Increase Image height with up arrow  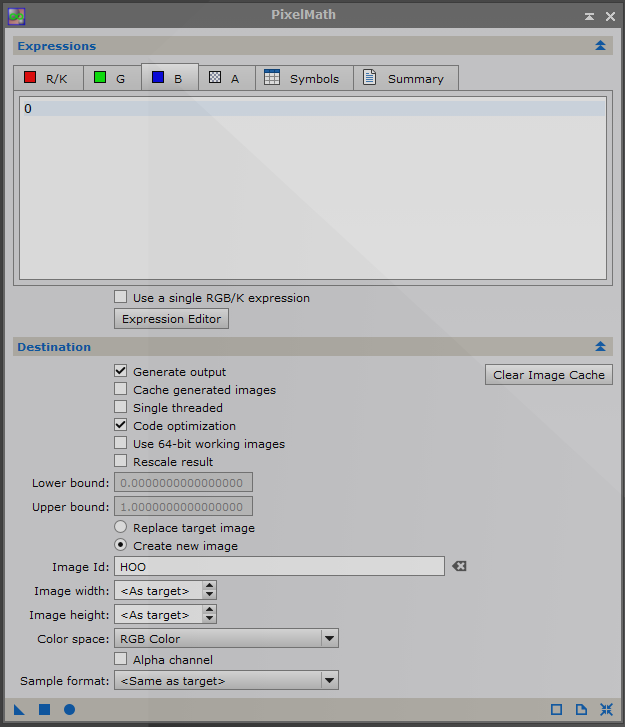[x=210, y=610]
